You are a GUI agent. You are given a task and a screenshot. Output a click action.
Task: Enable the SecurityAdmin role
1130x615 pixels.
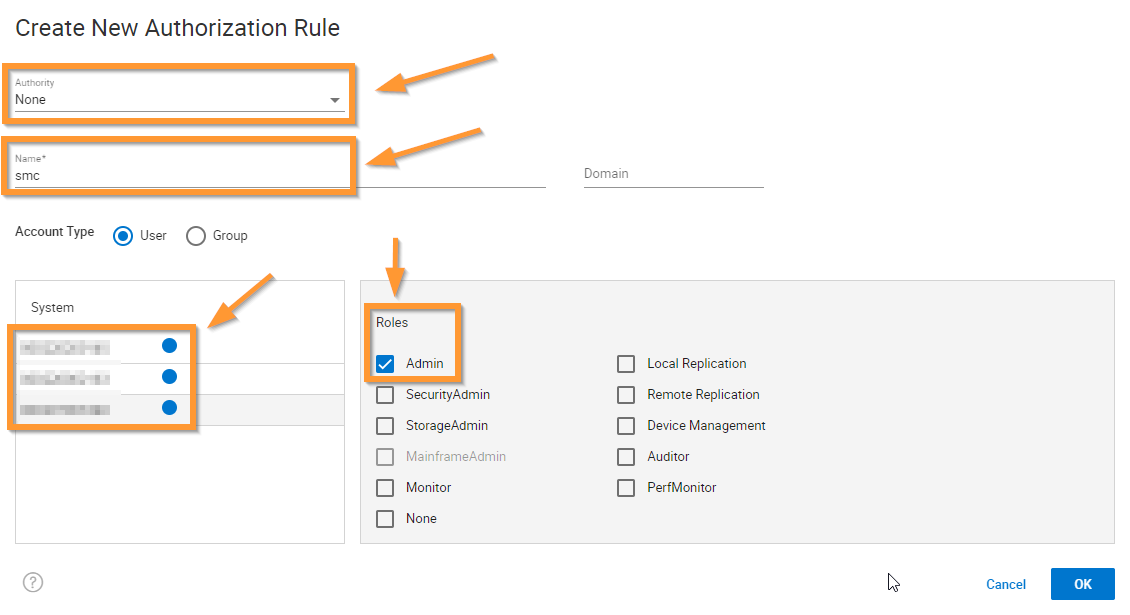point(384,394)
